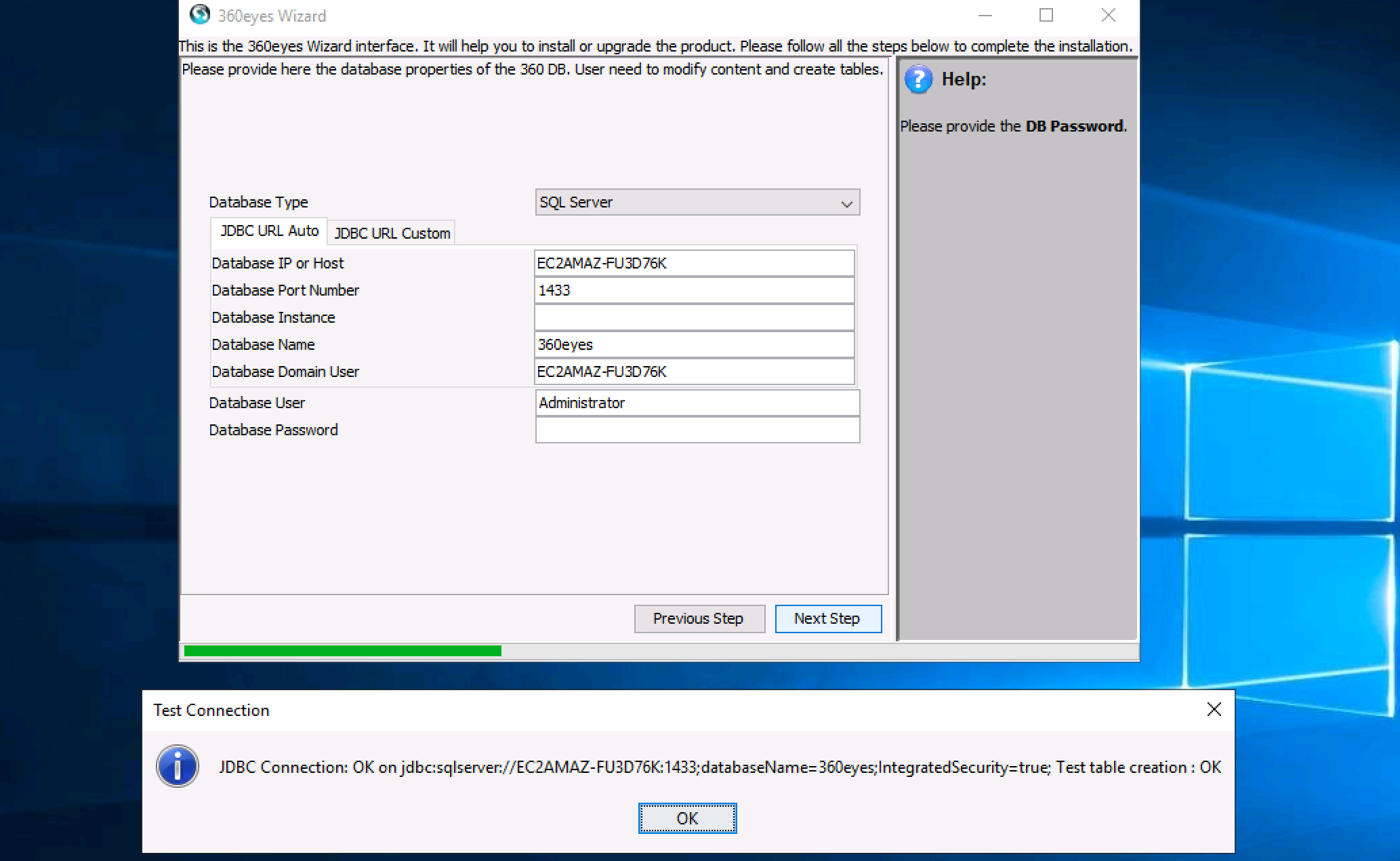Expand Database Type to choose another database
This screenshot has height=861, width=1400.
click(x=697, y=202)
